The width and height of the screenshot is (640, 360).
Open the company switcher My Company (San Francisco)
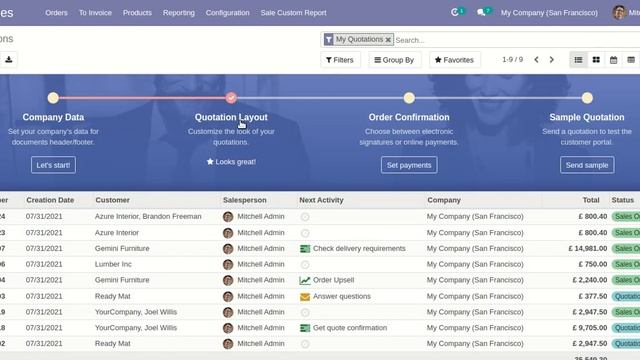549,13
